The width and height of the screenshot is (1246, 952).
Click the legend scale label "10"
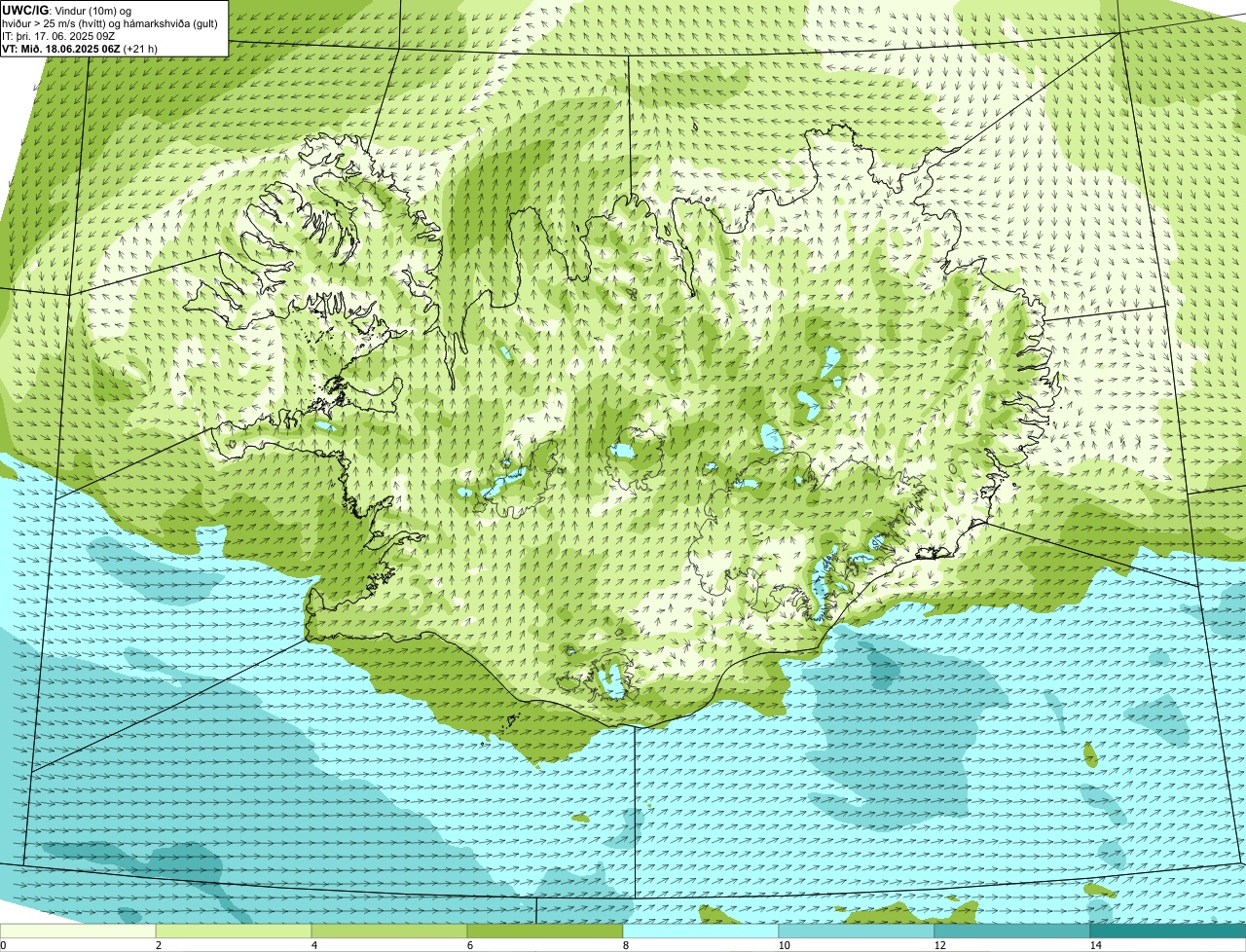click(784, 945)
